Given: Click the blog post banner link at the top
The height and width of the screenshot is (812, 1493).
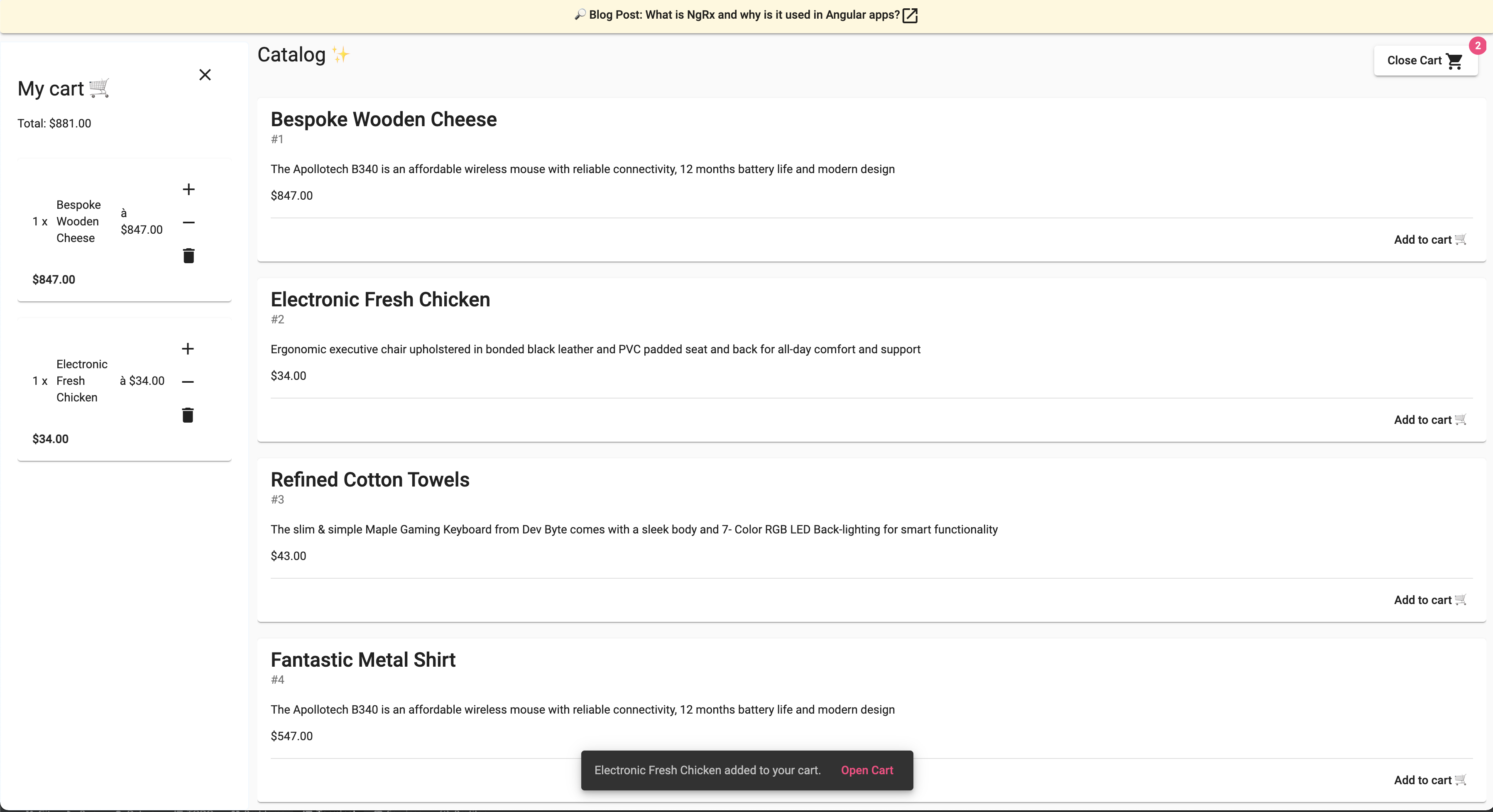Looking at the screenshot, I should (x=746, y=15).
